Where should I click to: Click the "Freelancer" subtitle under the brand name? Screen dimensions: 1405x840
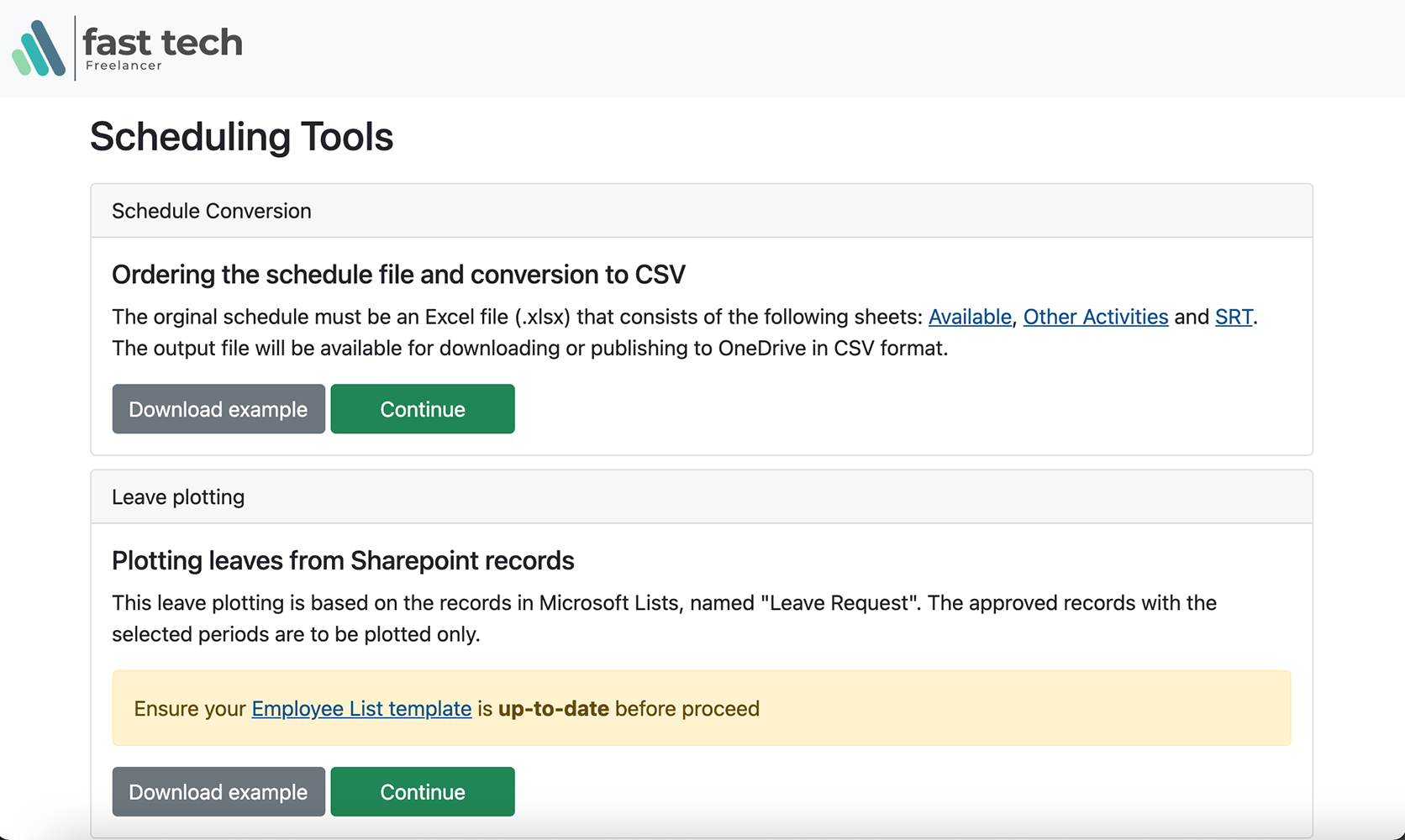[124, 66]
